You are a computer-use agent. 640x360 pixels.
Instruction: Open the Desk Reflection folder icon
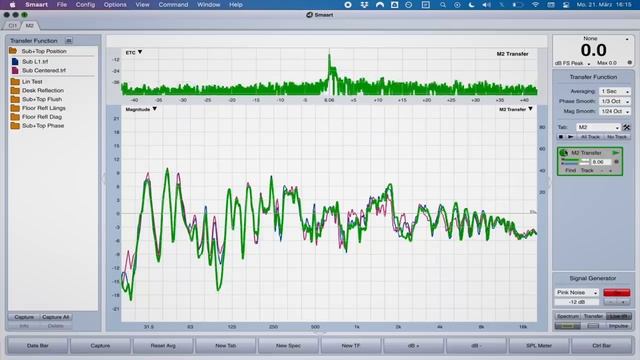coord(15,90)
